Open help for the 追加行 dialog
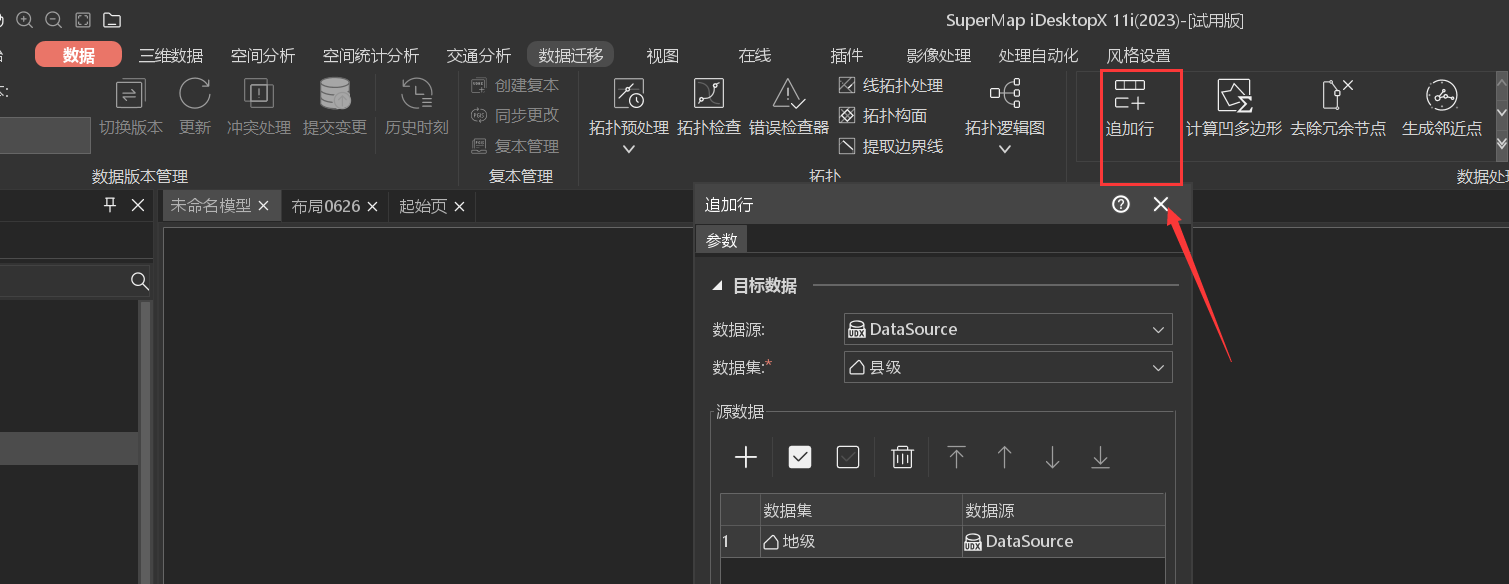 pyautogui.click(x=1120, y=204)
